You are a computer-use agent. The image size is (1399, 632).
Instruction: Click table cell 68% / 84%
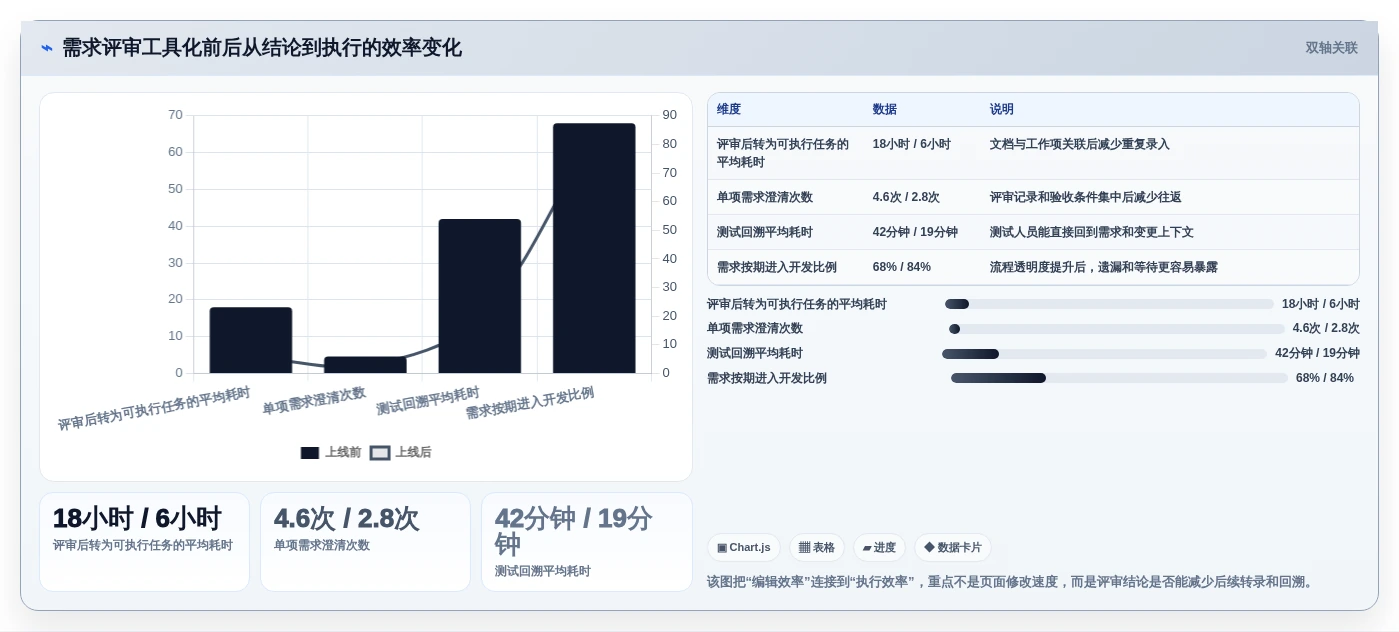pos(902,267)
